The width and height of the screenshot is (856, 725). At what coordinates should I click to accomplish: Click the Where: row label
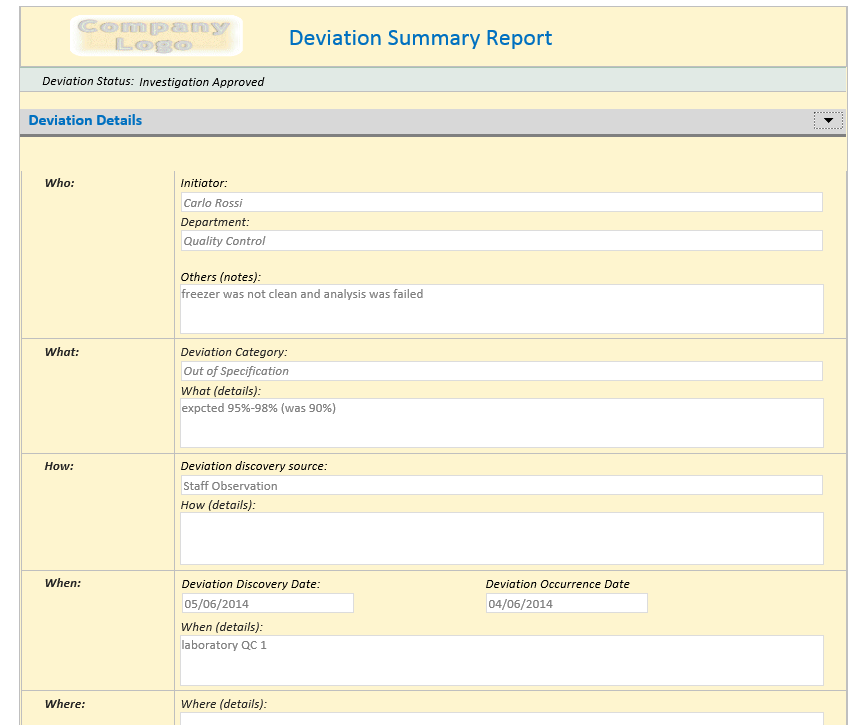(x=65, y=704)
